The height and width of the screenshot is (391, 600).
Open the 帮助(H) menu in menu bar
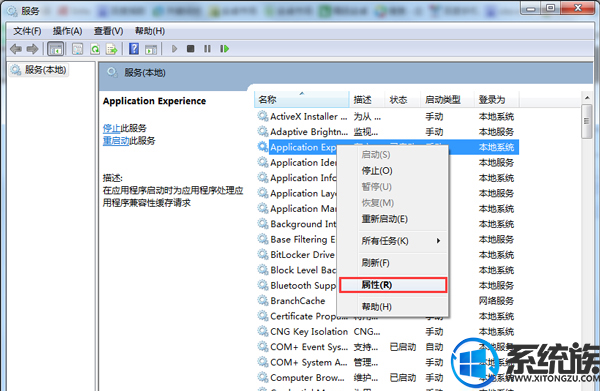point(150,31)
